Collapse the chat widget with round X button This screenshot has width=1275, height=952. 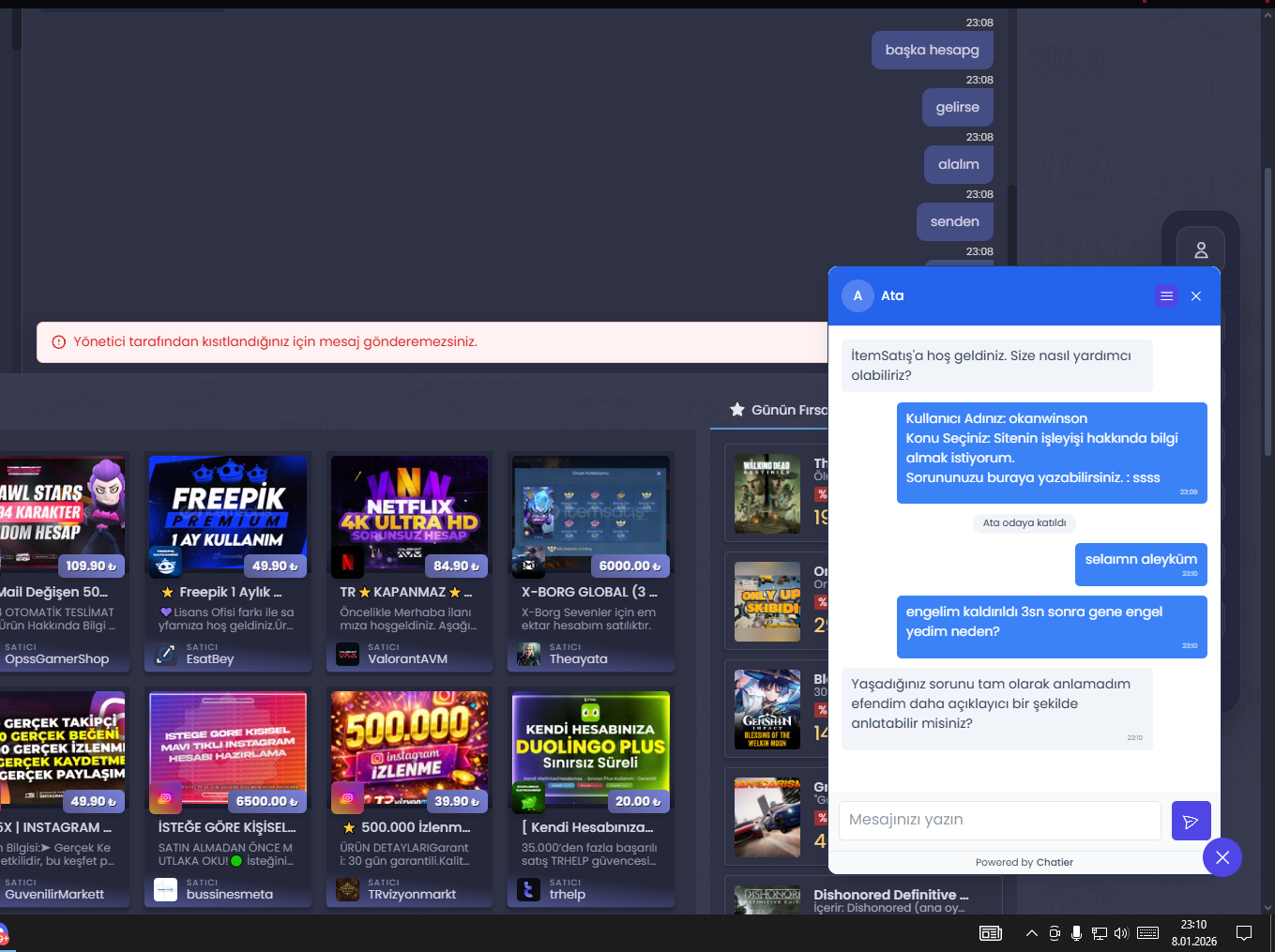[1222, 857]
